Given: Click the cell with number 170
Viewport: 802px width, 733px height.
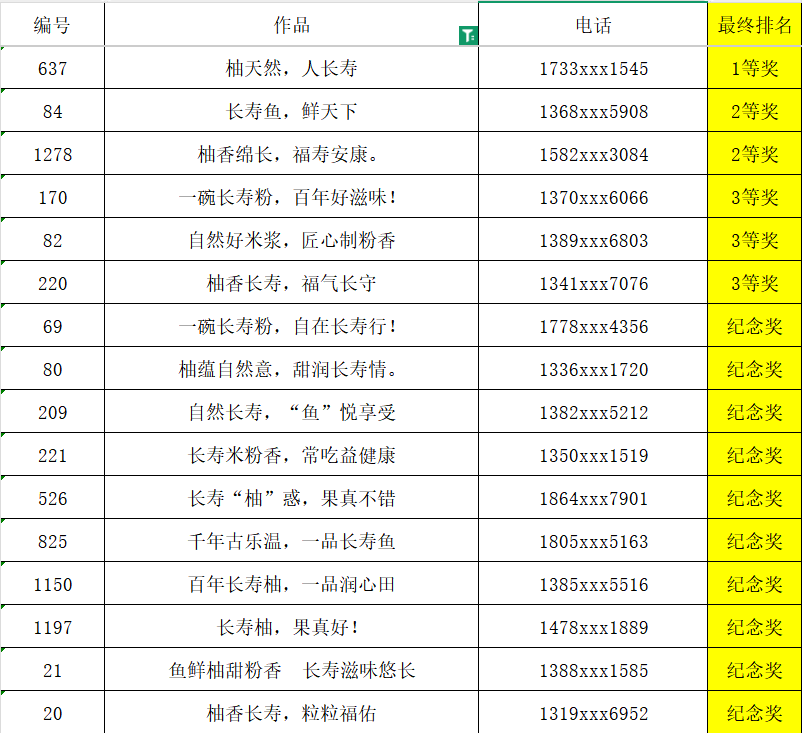Looking at the screenshot, I should 52,197.
